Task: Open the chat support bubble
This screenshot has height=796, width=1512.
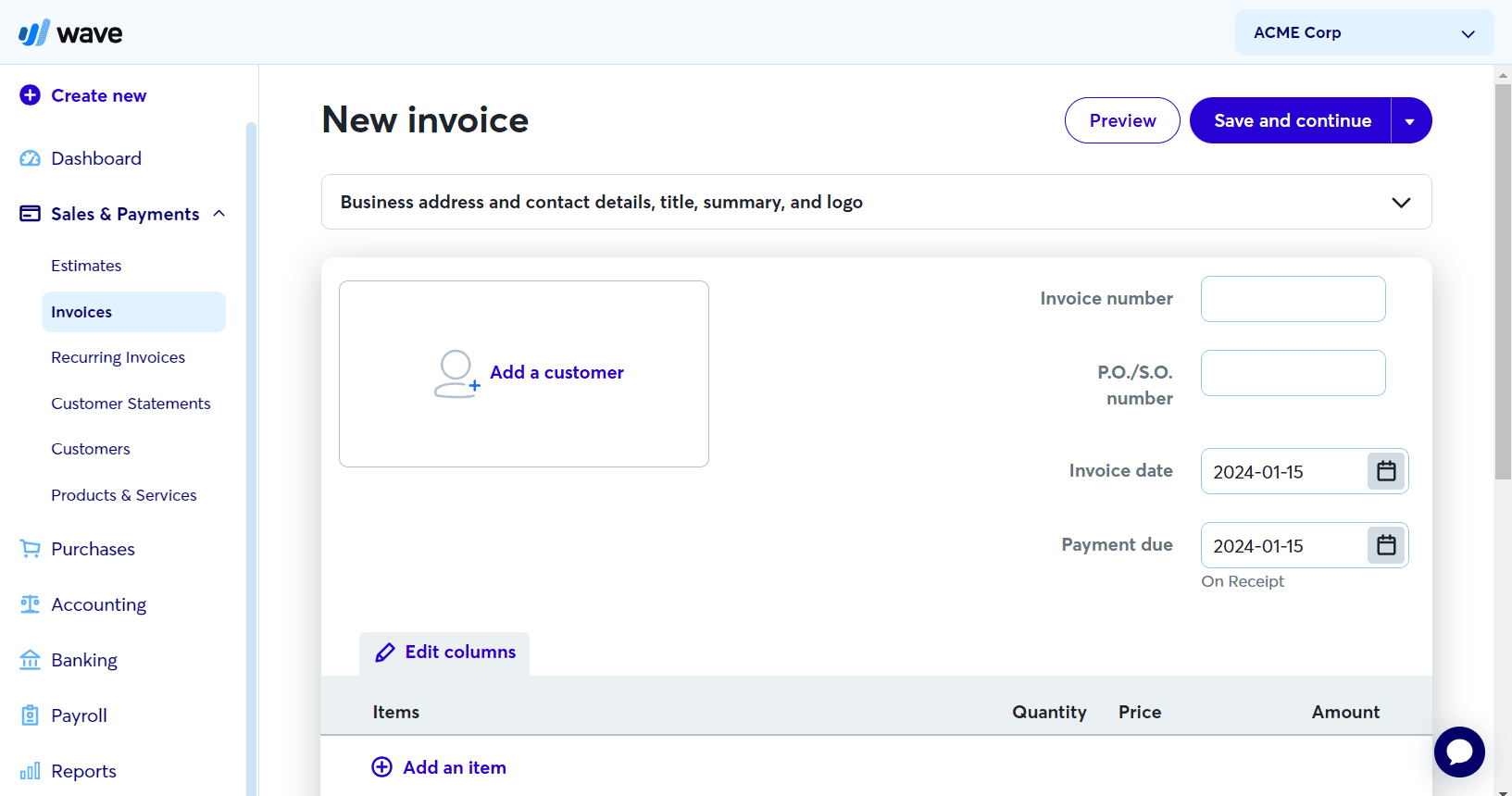Action: [1458, 752]
